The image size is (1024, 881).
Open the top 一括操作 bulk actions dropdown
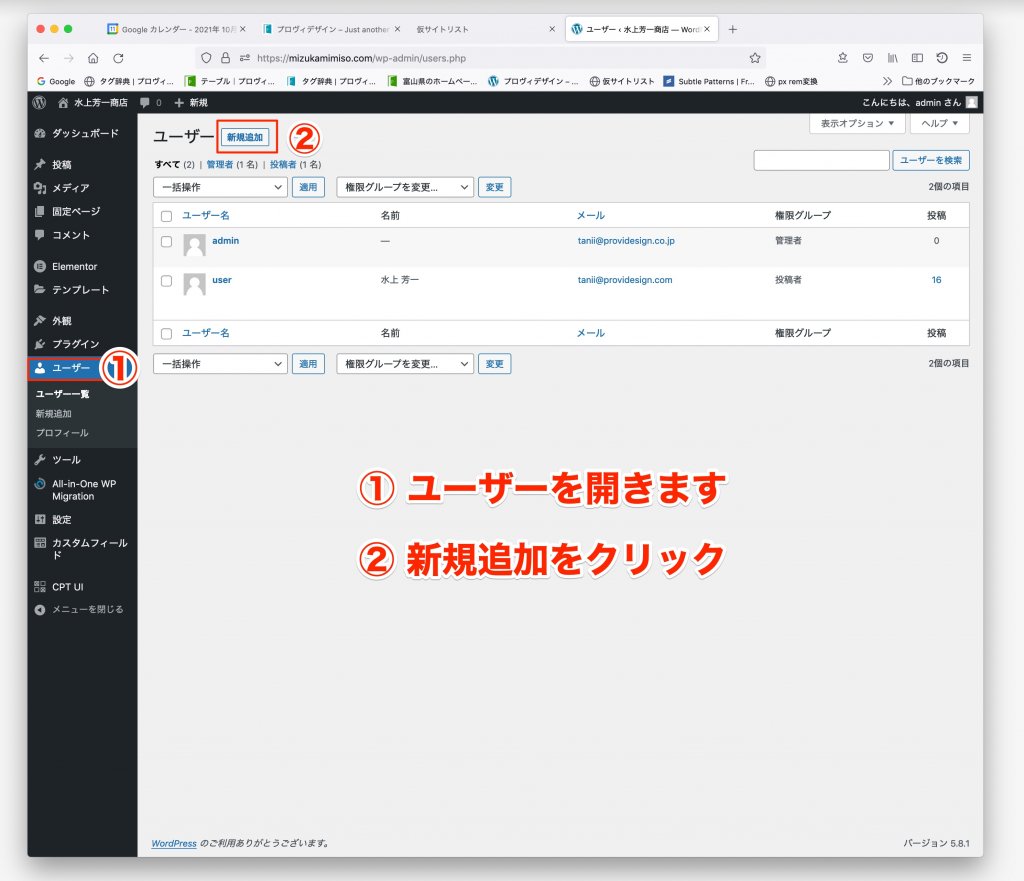[220, 187]
